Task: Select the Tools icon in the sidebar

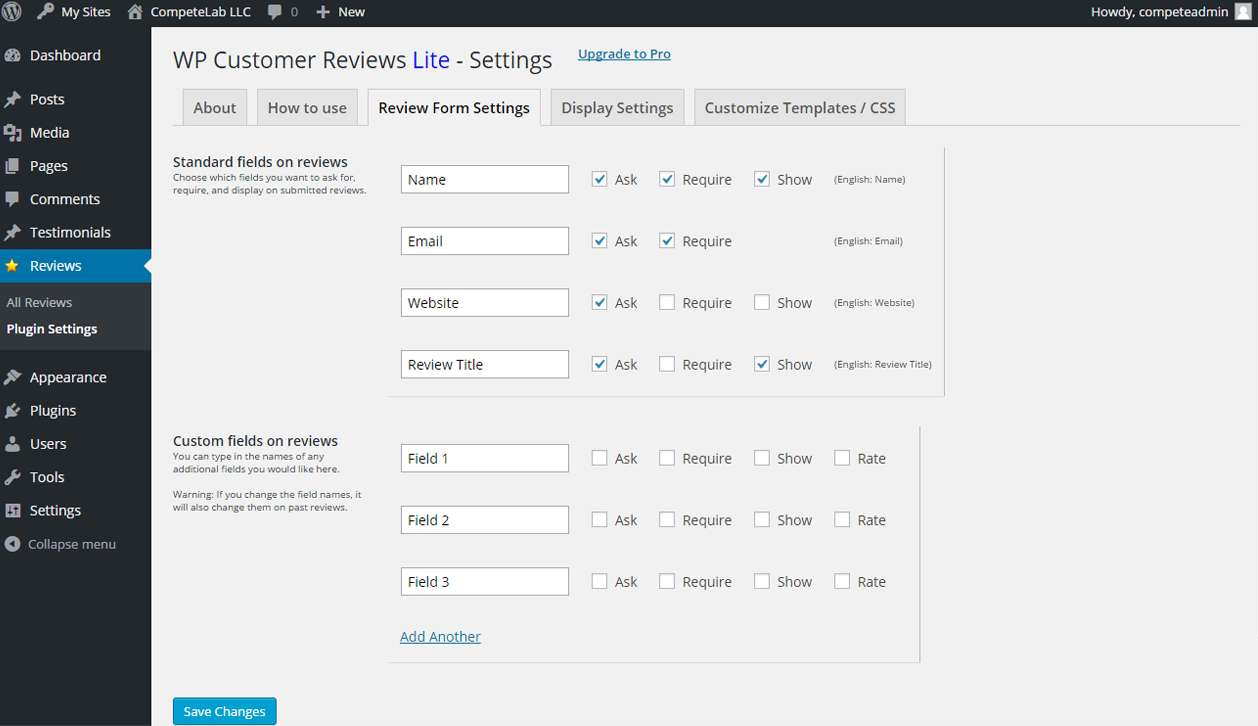Action: point(13,477)
